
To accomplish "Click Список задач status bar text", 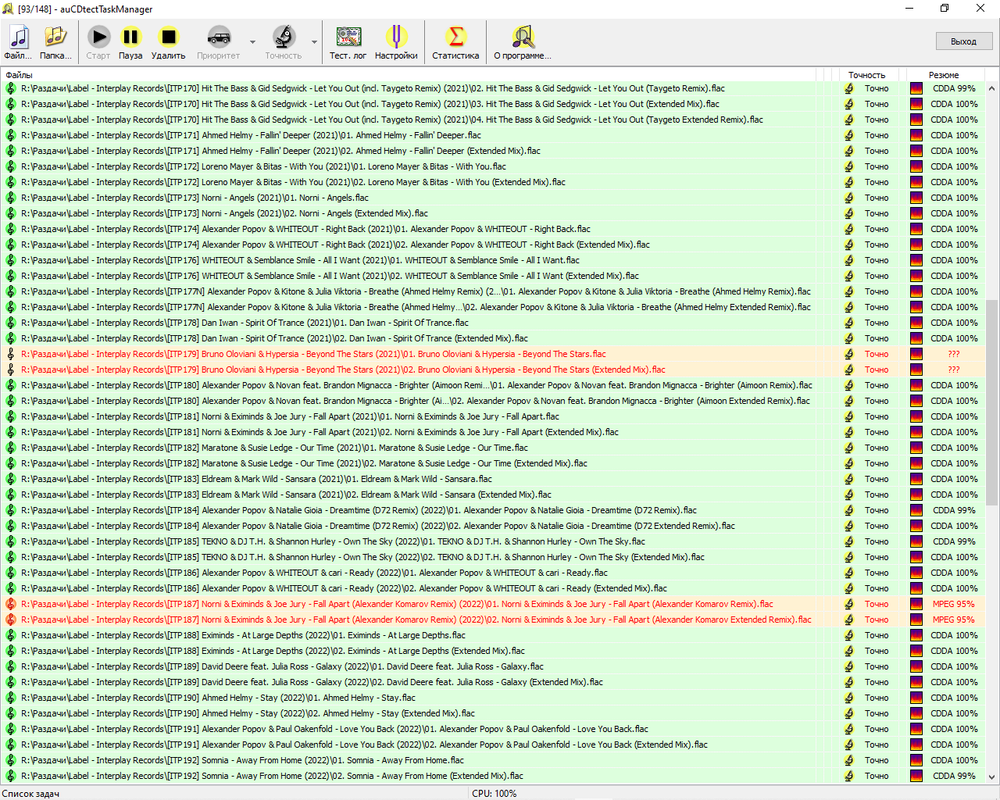I will tap(31, 794).
